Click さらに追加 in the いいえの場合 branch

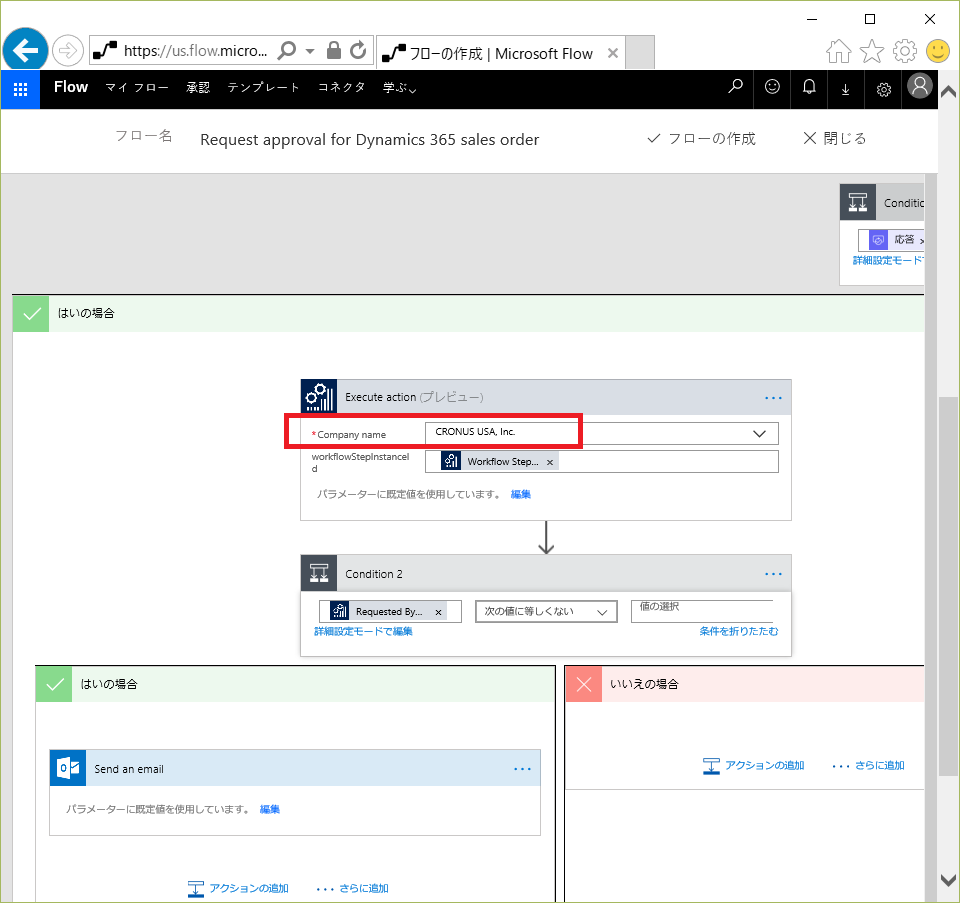pos(868,765)
